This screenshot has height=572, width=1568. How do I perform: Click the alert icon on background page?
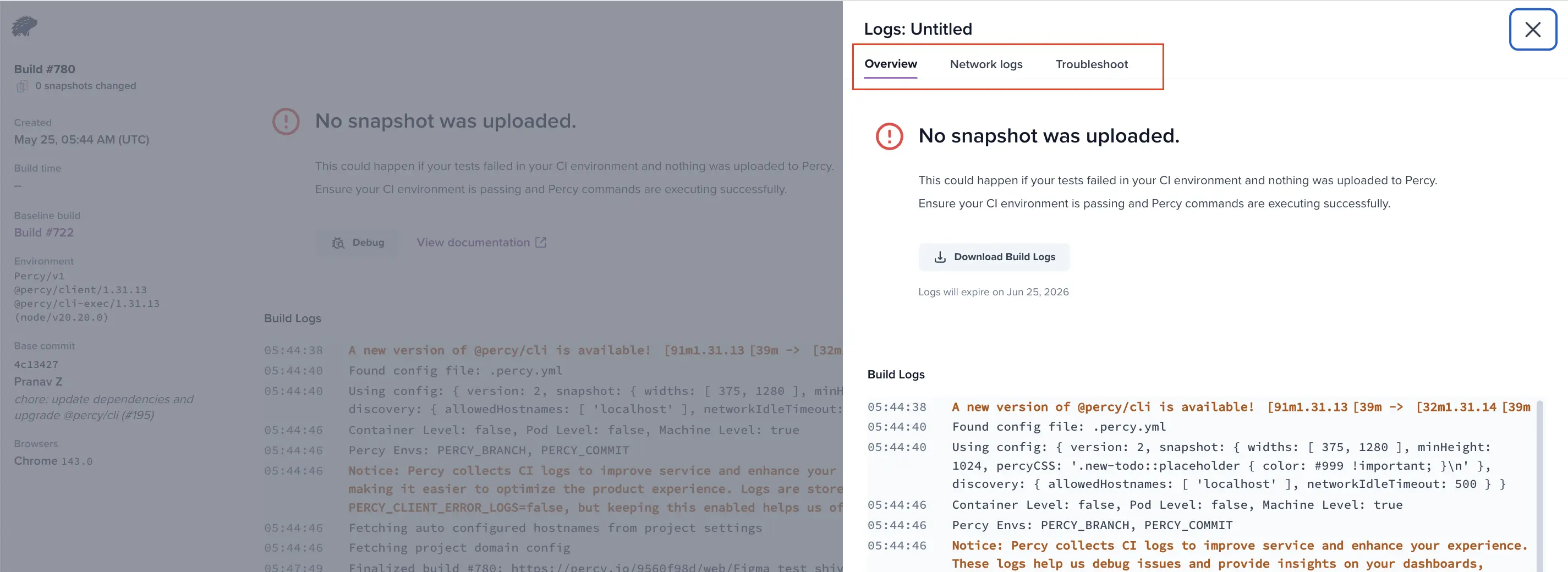coord(286,122)
